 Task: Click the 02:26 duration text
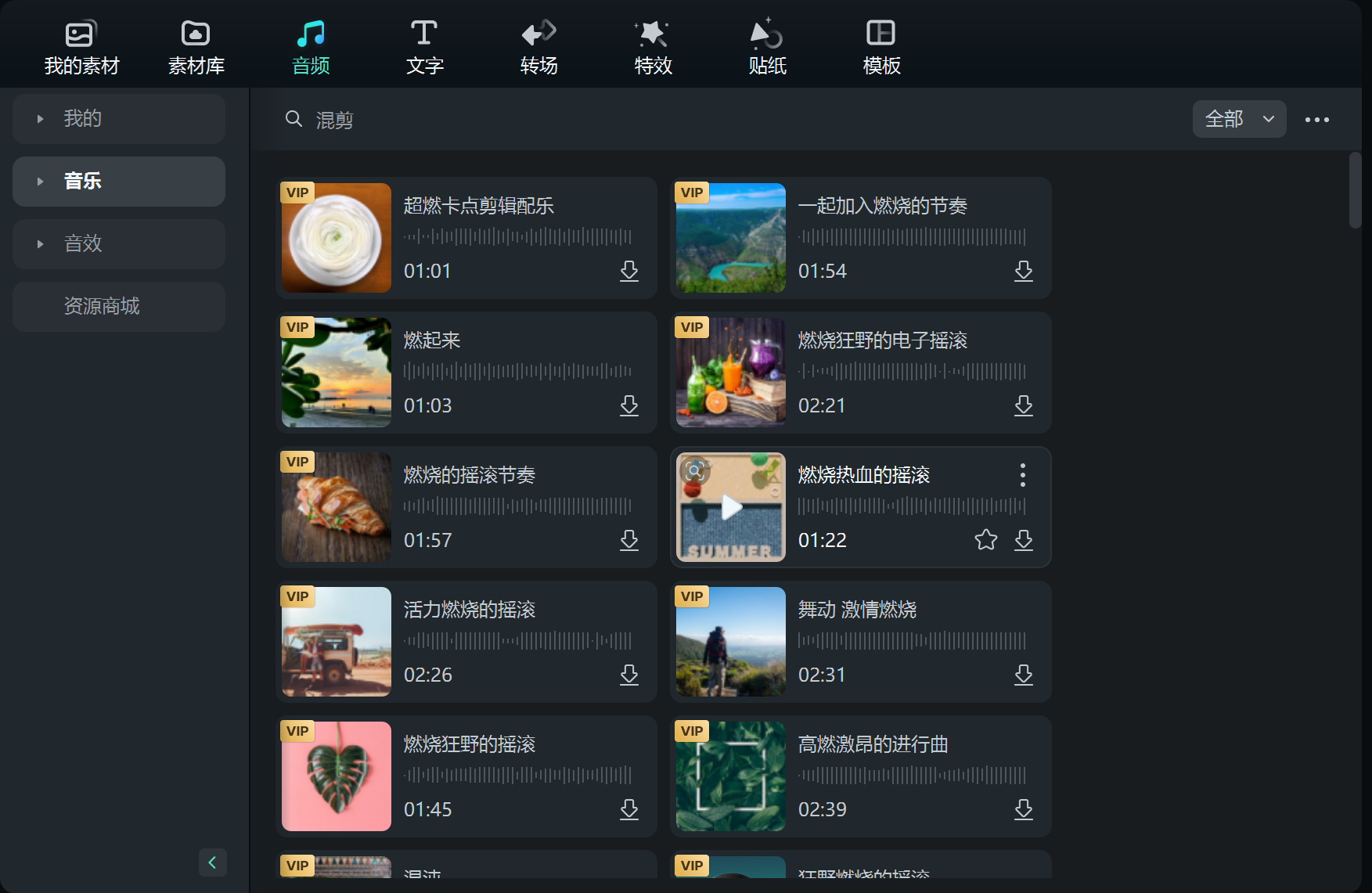click(428, 675)
